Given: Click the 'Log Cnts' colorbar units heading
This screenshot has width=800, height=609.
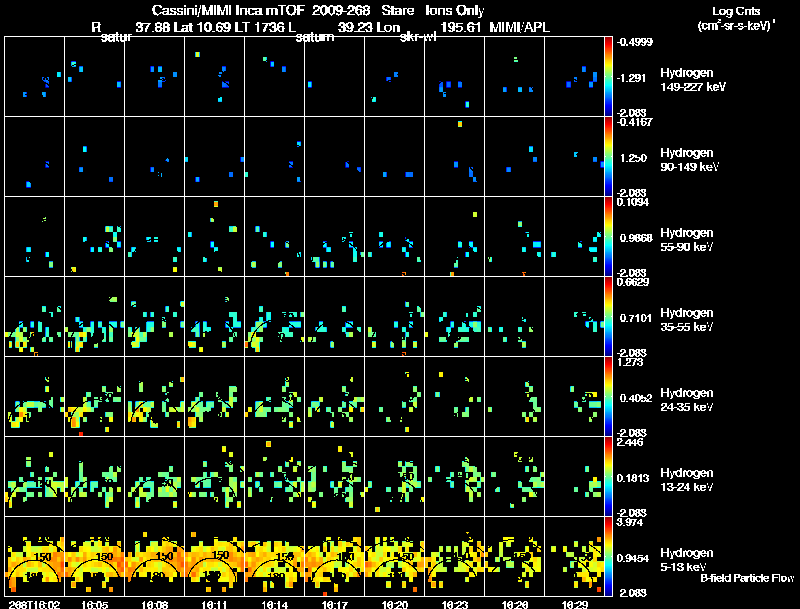Looking at the screenshot, I should click(x=735, y=11).
